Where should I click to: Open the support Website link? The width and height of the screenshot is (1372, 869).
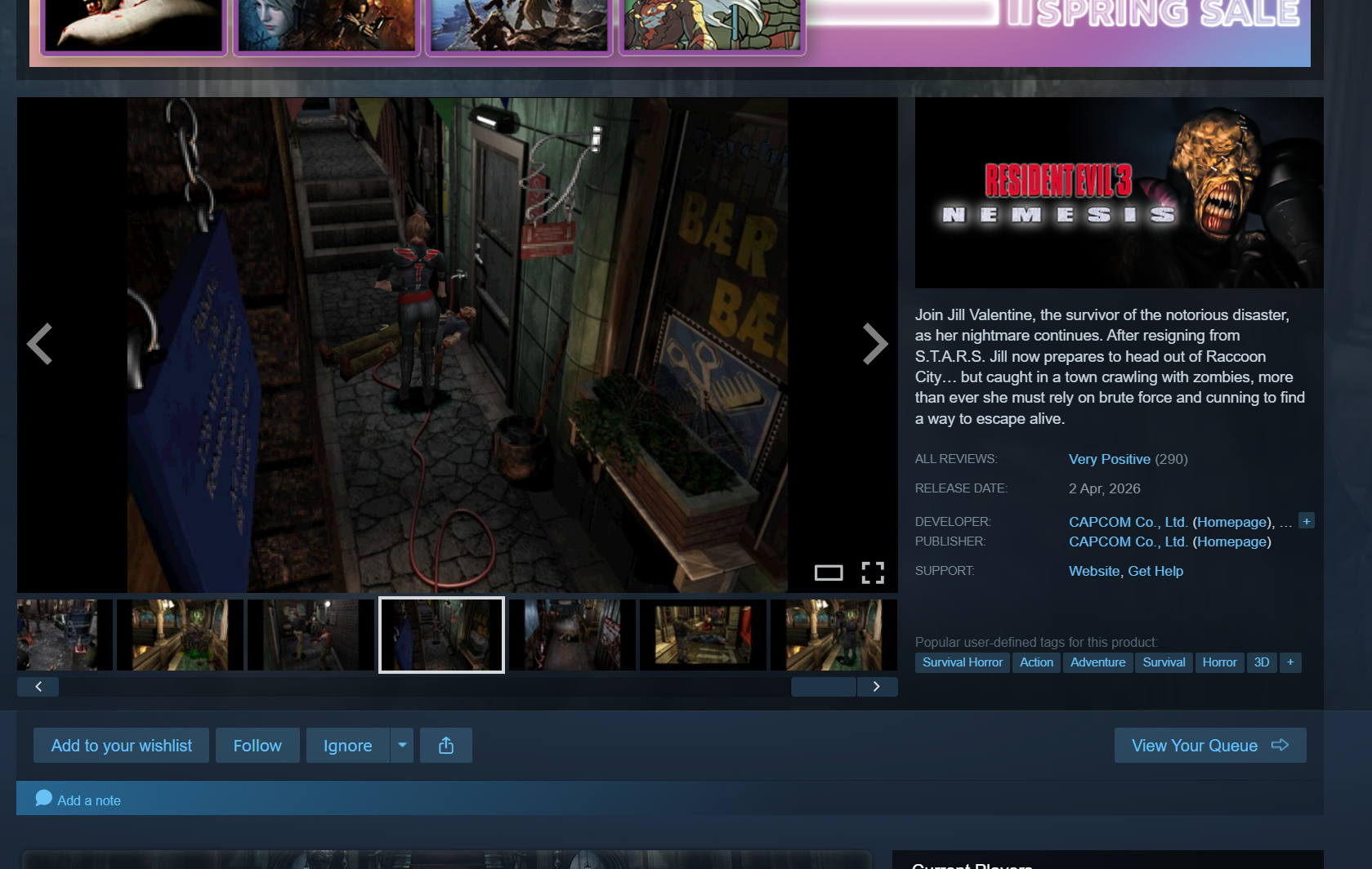[1094, 571]
